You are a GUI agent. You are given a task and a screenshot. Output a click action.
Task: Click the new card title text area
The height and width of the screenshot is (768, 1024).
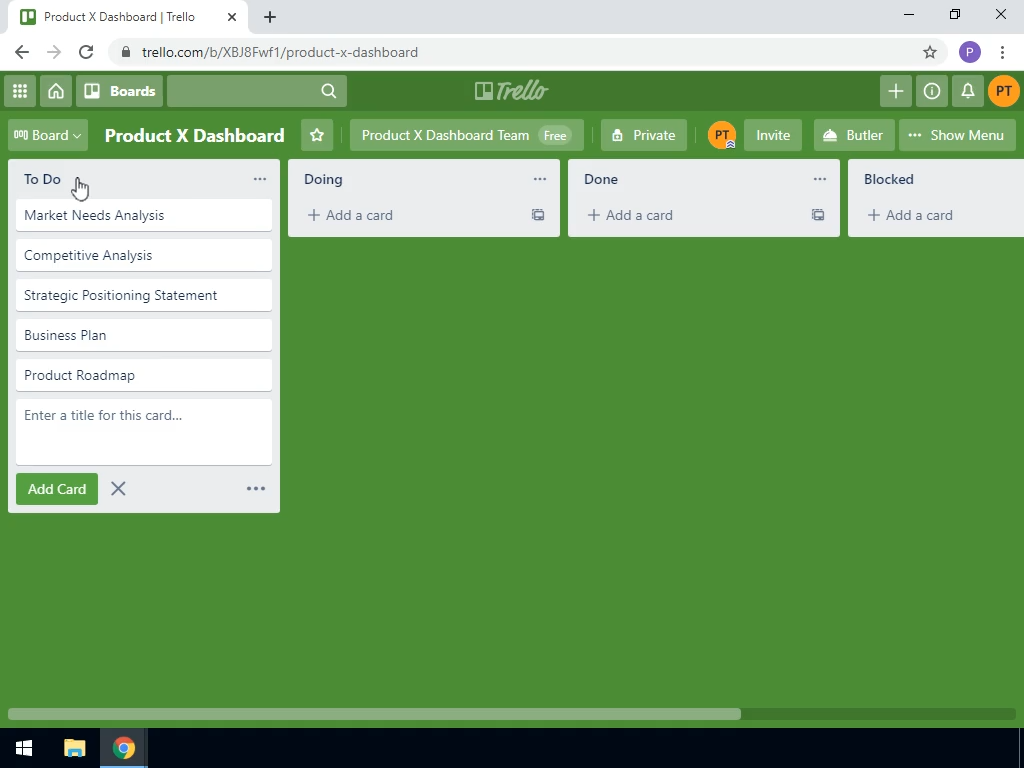(144, 432)
